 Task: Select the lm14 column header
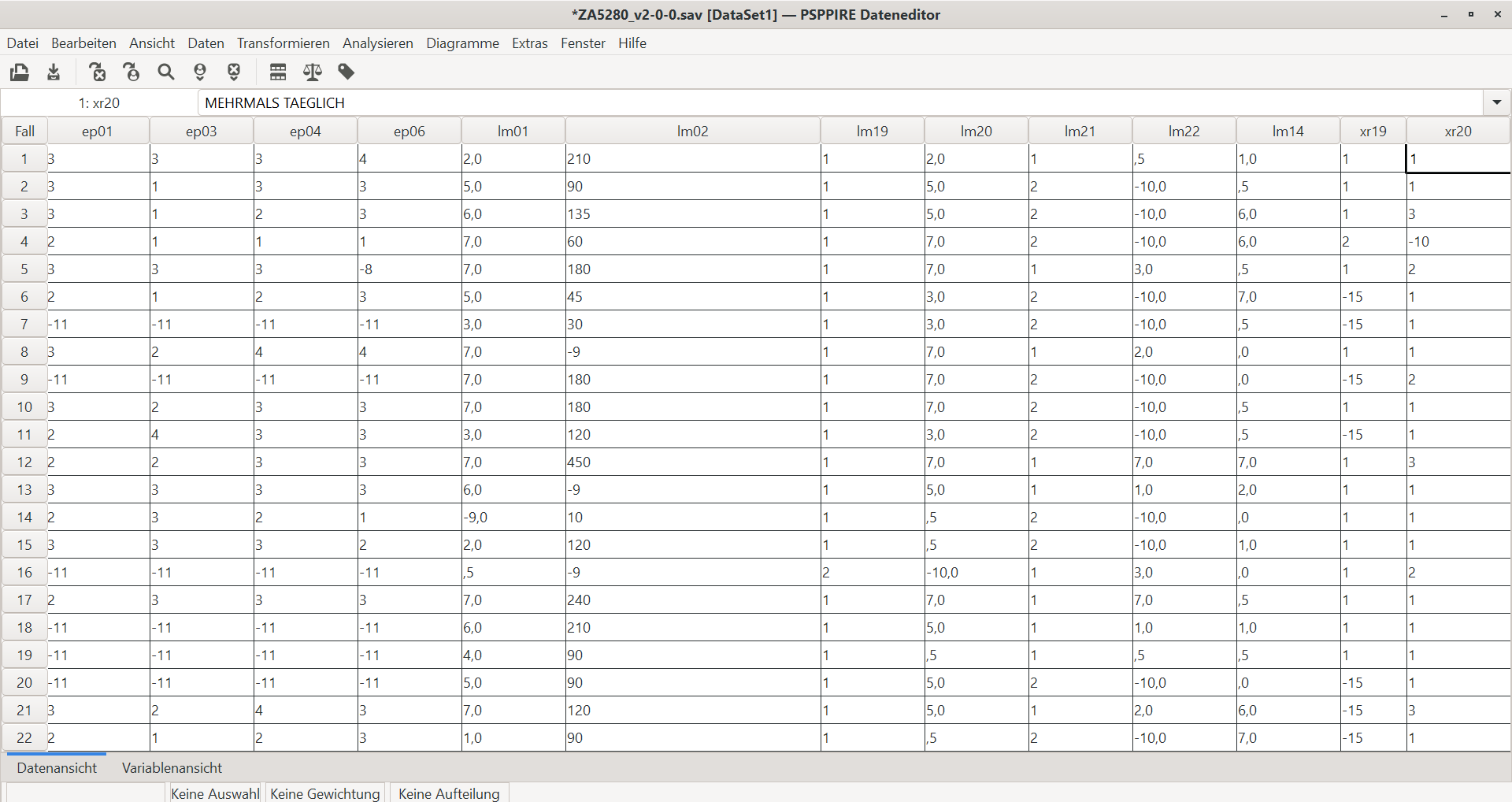tap(1288, 132)
